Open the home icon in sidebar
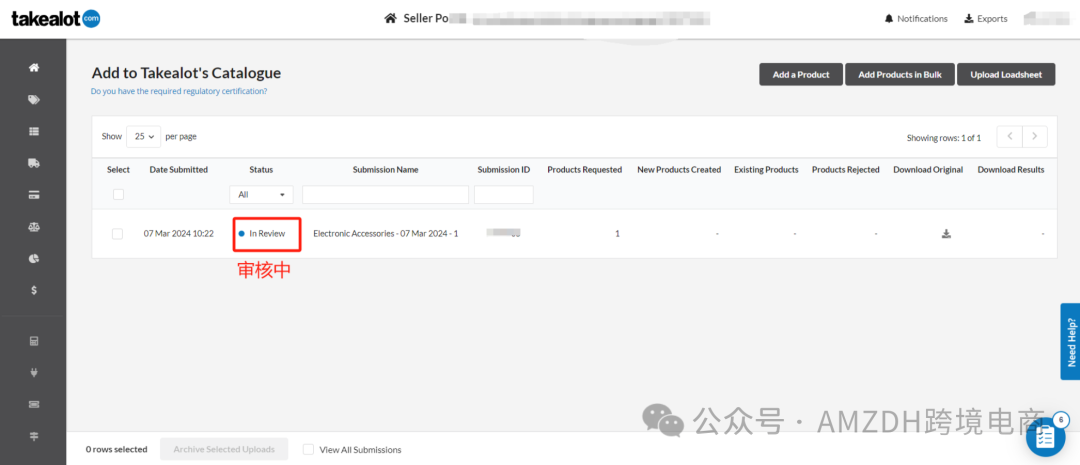Screen dimensions: 1080x465 33,68
